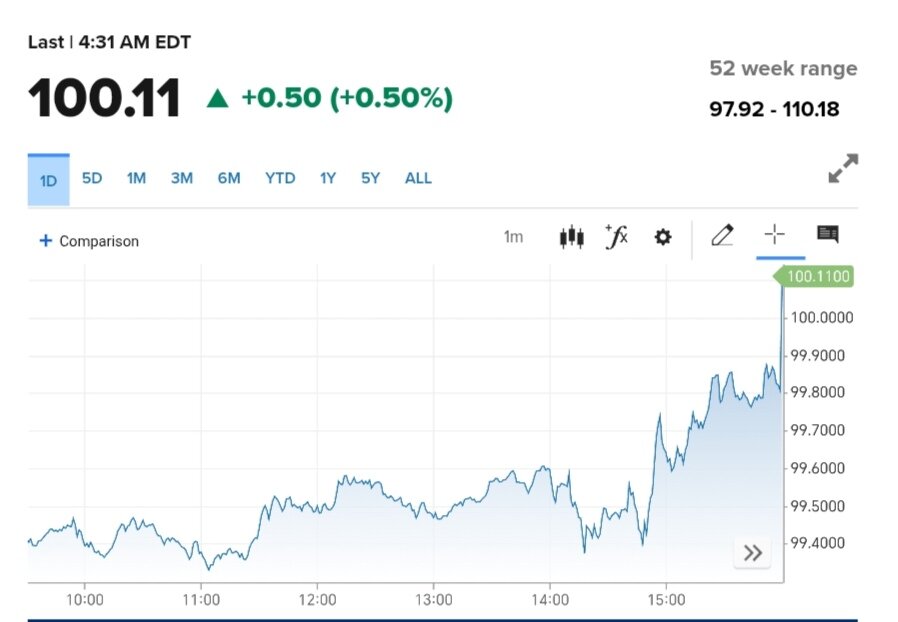Show the chart events comment icon

pos(827,235)
